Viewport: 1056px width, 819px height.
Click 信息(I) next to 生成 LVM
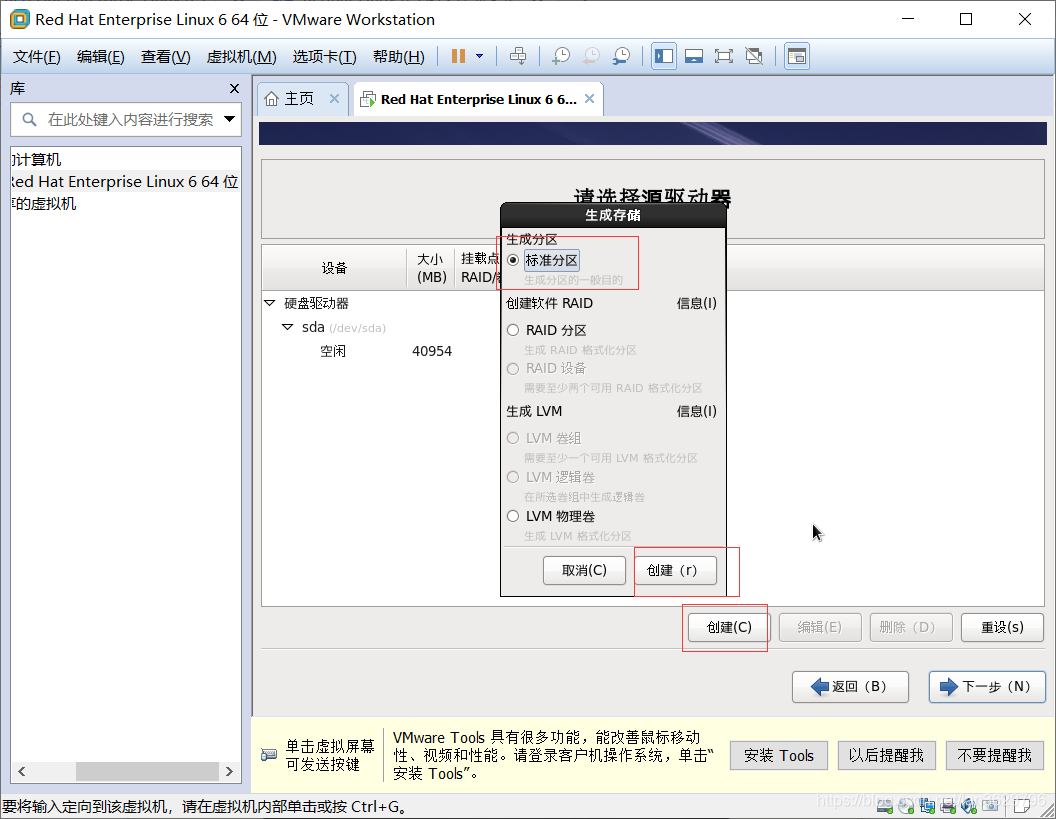pos(696,412)
